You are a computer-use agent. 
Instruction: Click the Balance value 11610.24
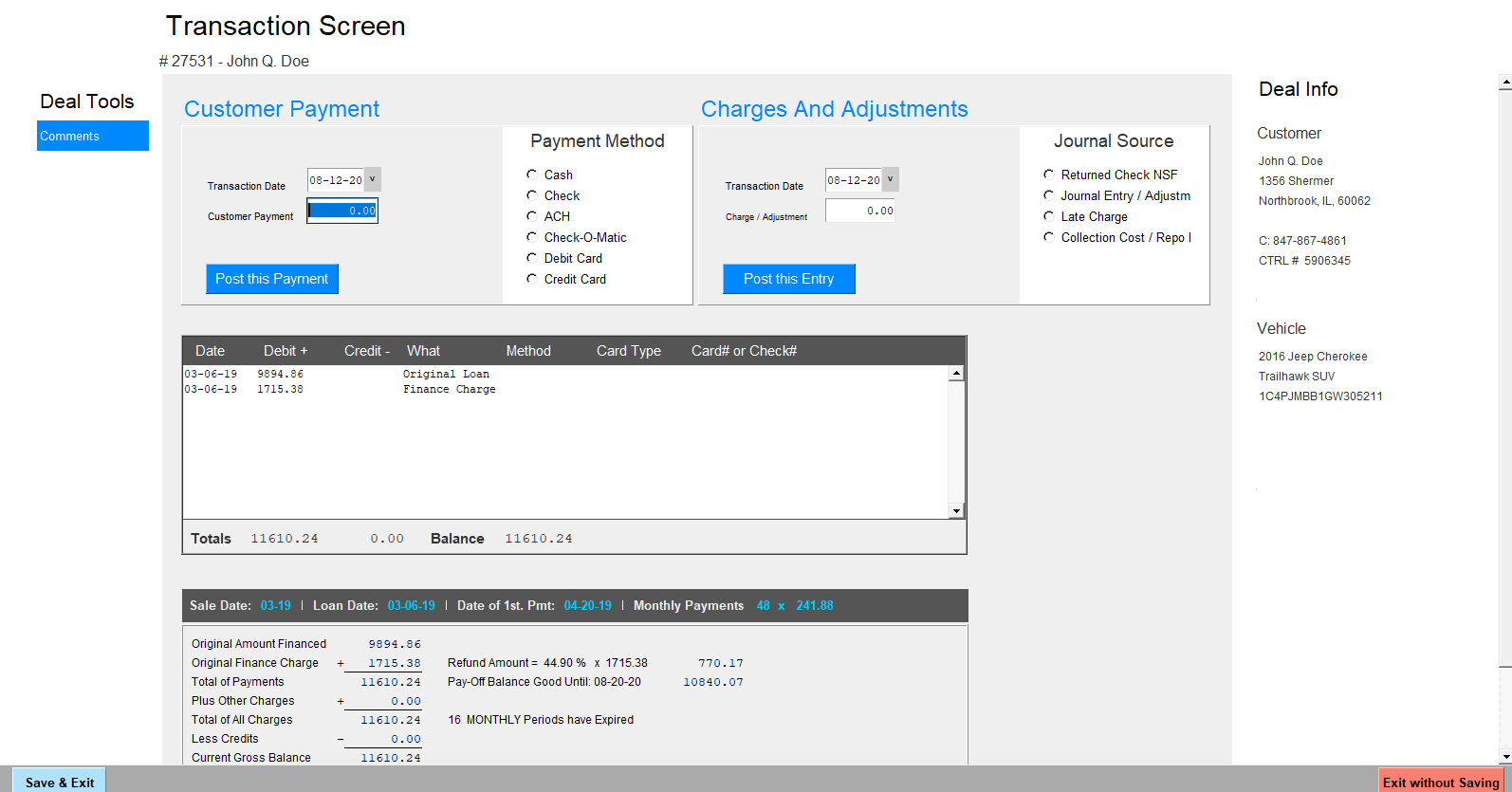(x=539, y=539)
